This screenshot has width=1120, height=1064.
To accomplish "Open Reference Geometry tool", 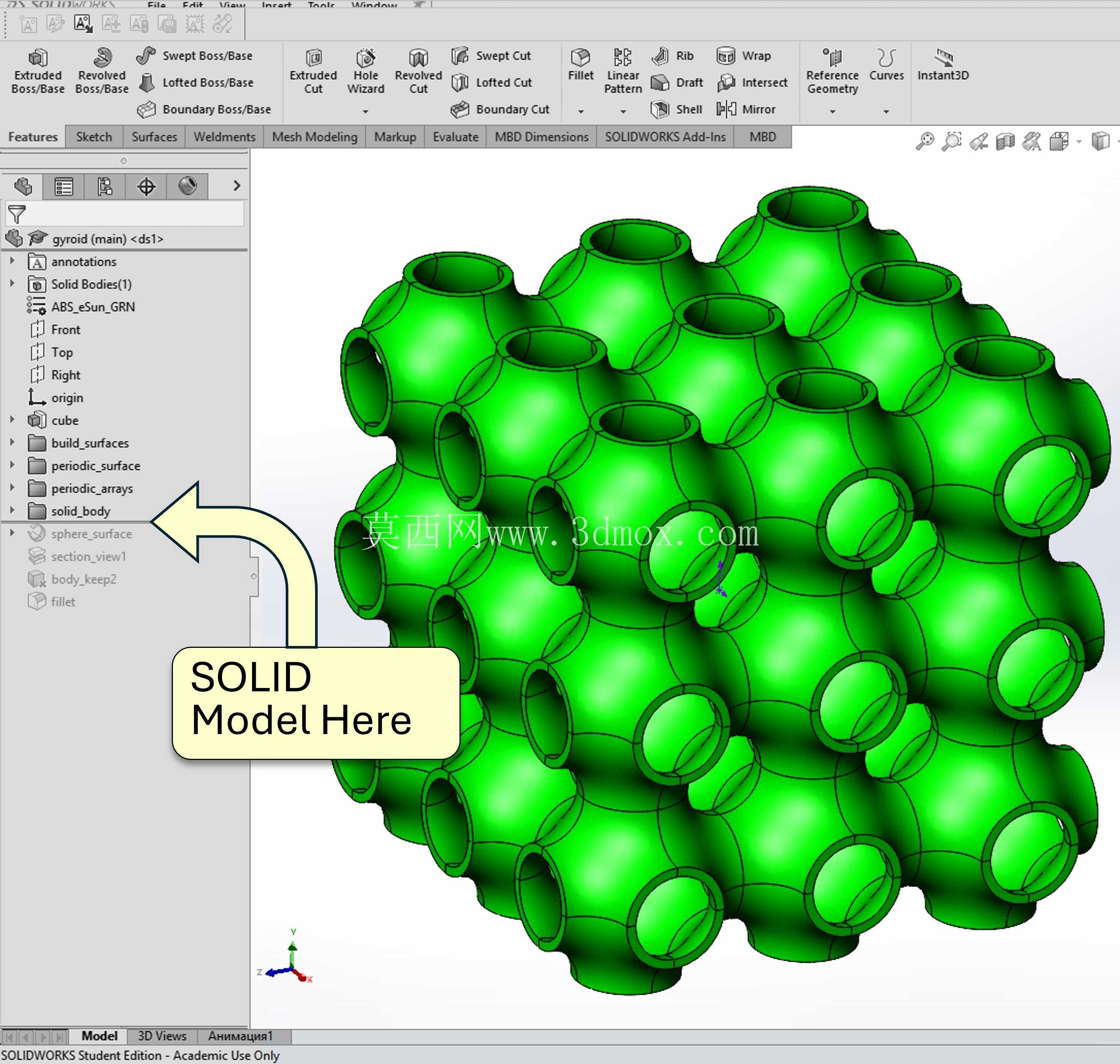I will [x=832, y=71].
